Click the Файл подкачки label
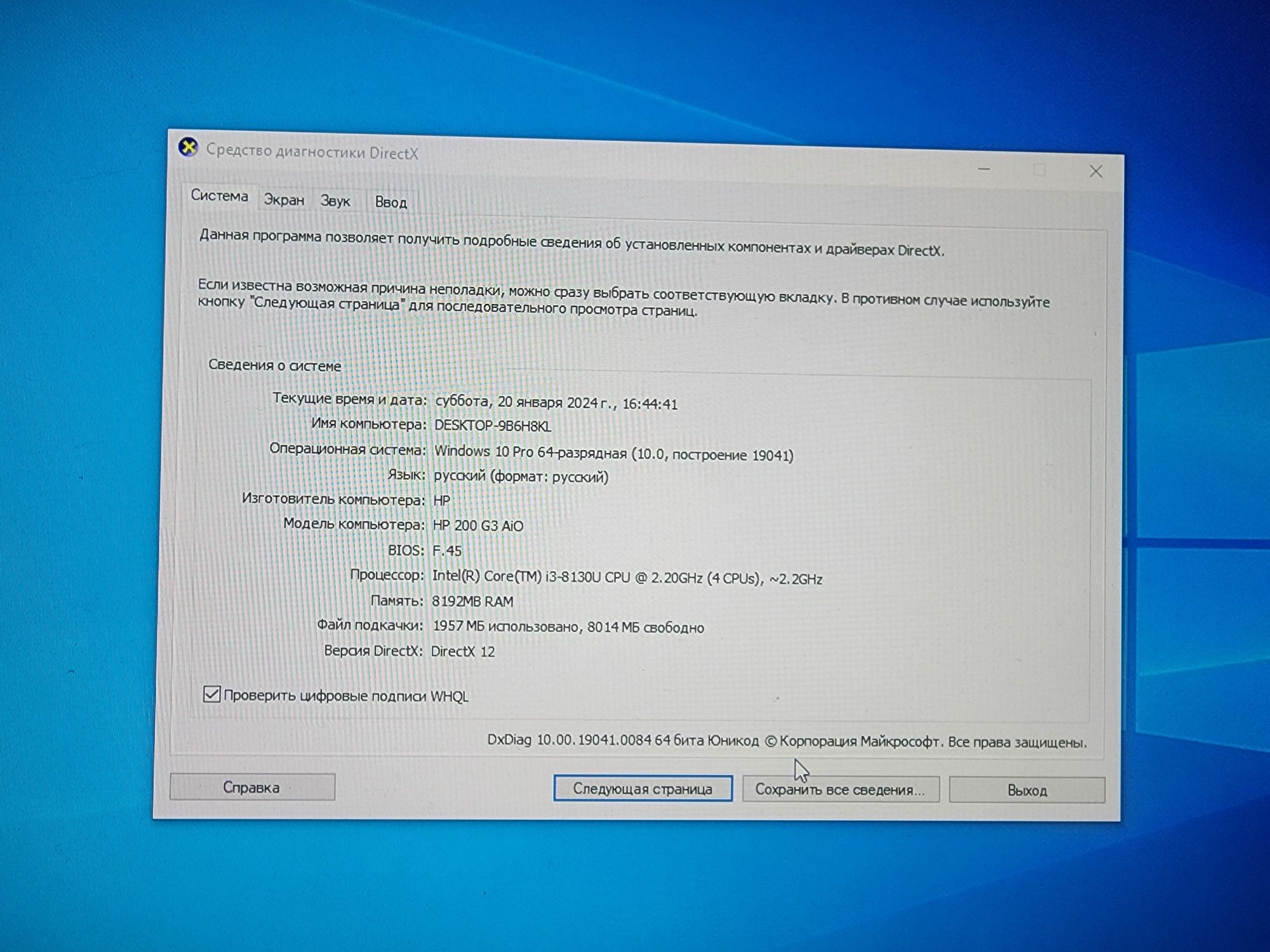1270x952 pixels. click(370, 625)
